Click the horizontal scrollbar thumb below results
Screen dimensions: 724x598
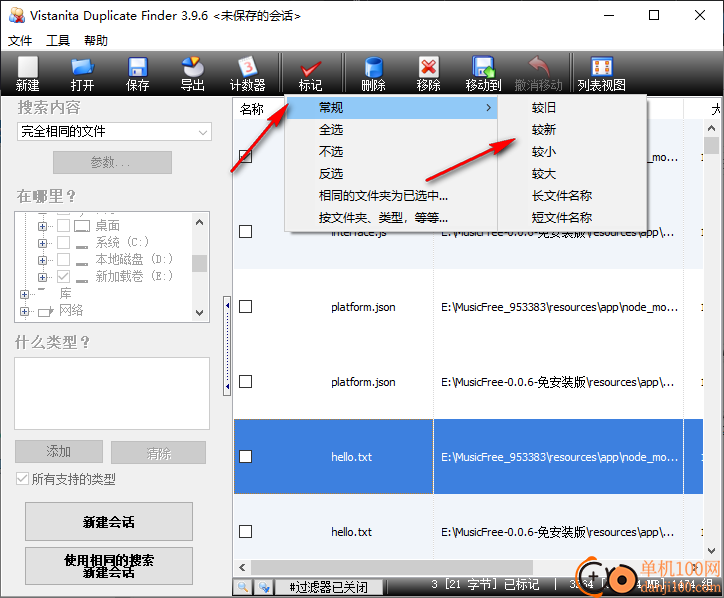pyautogui.click(x=392, y=567)
